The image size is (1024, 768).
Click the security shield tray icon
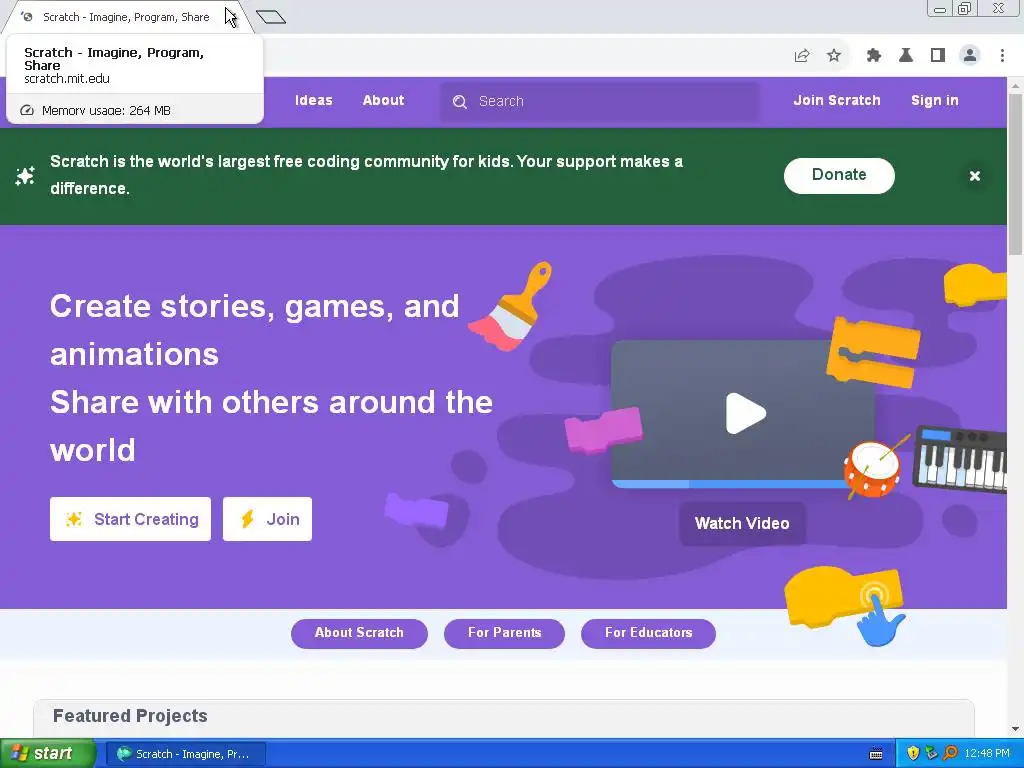(913, 754)
